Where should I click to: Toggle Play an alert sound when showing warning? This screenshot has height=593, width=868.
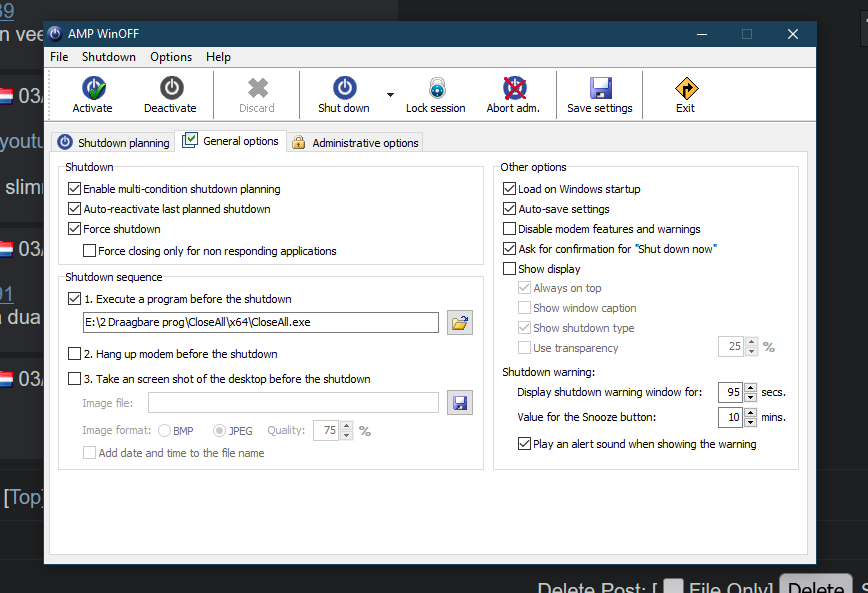coord(524,444)
